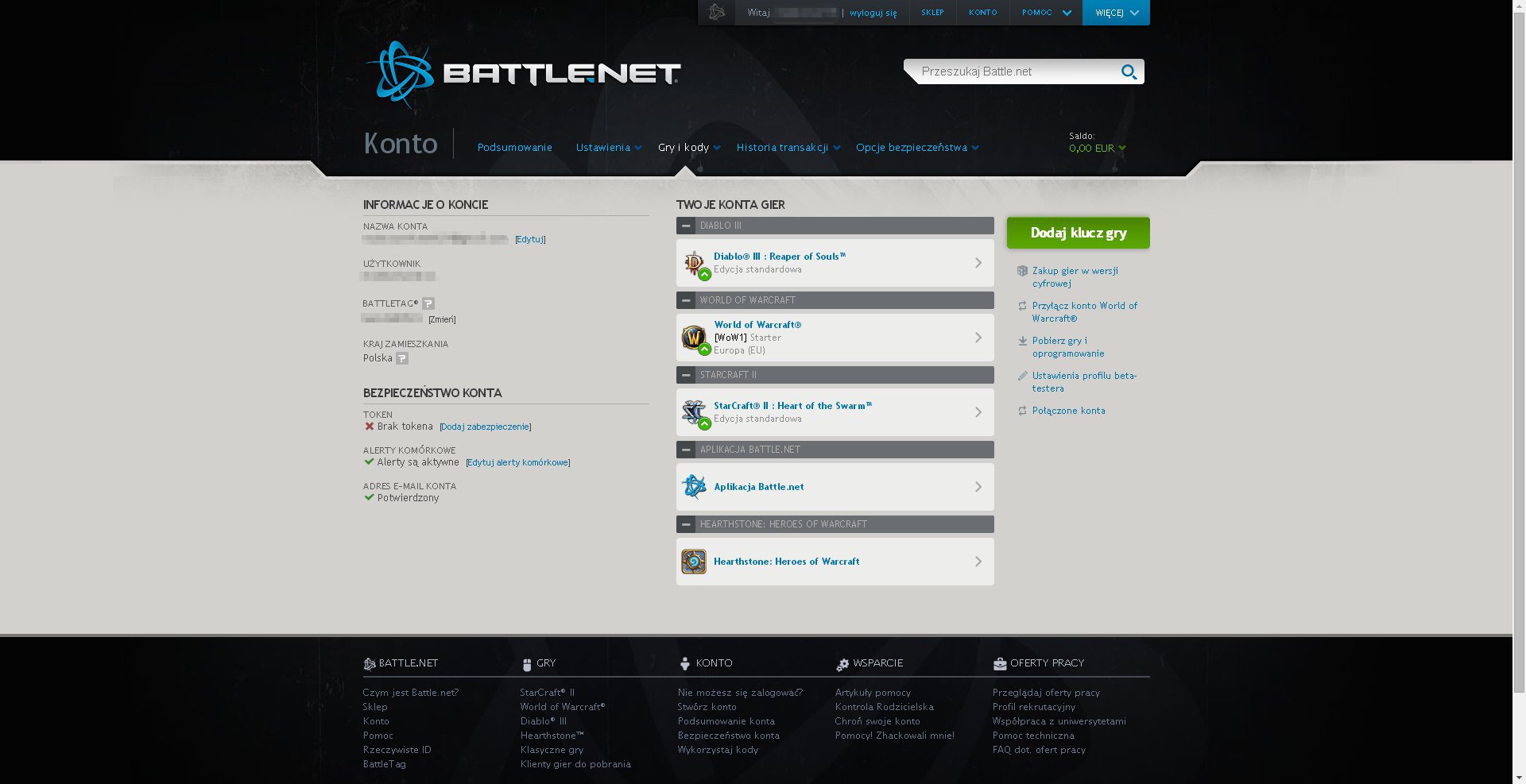Viewport: 1526px width, 784px height.
Task: Click footer link Wykorzystaj kody
Action: (718, 750)
